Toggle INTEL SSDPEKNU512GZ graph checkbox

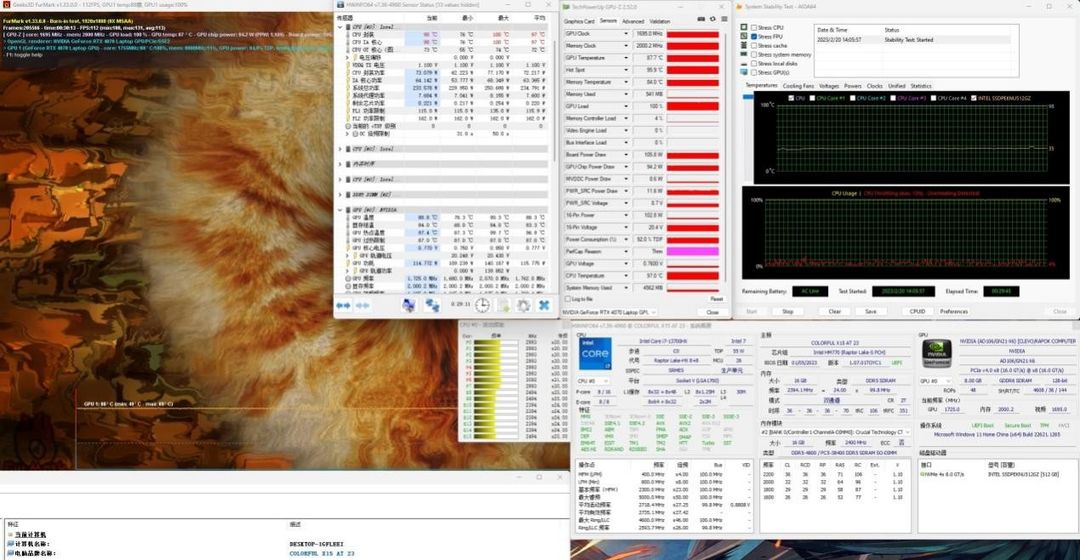pyautogui.click(x=973, y=98)
